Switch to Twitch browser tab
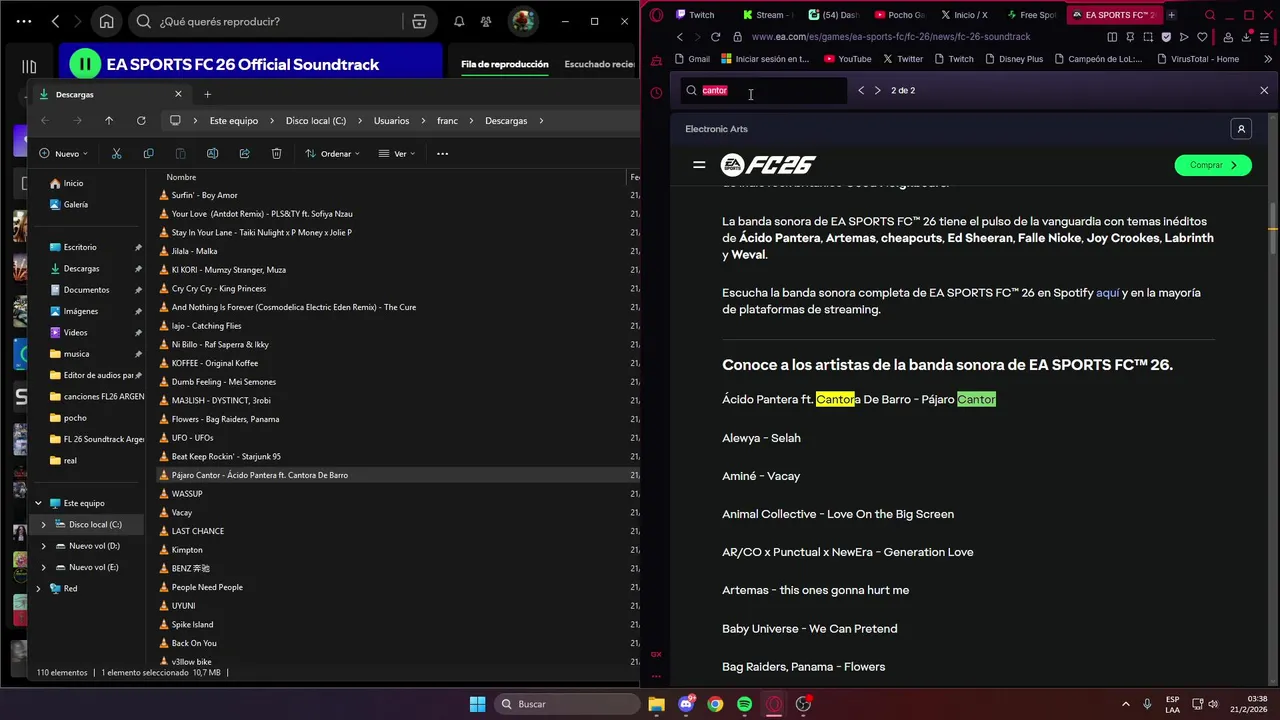 701,15
